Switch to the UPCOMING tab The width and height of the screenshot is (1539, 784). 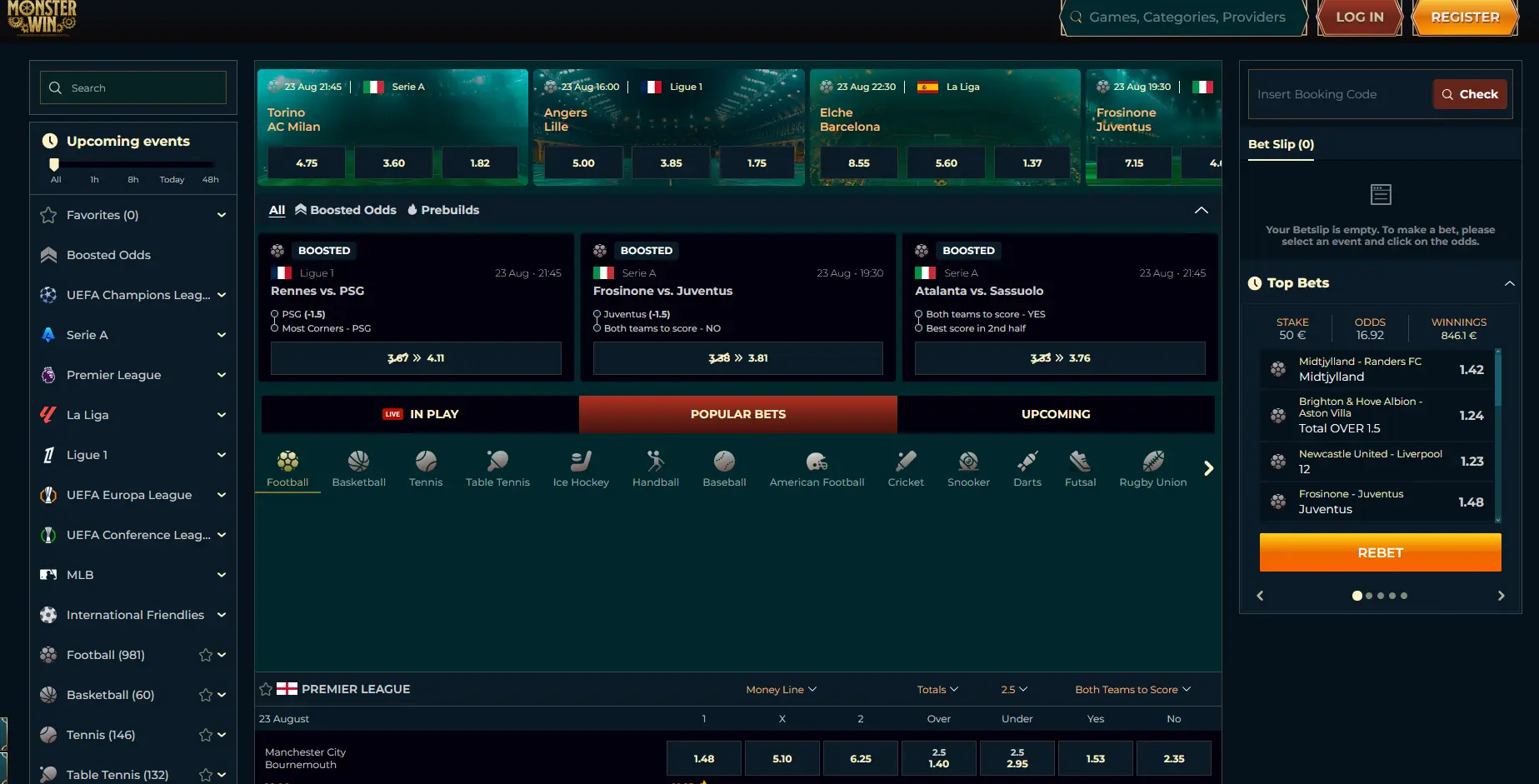click(1056, 414)
